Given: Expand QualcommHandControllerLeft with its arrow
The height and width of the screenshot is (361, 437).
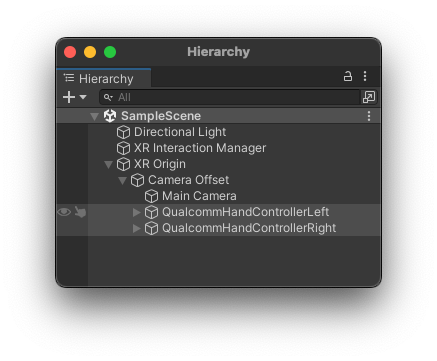Looking at the screenshot, I should (136, 212).
